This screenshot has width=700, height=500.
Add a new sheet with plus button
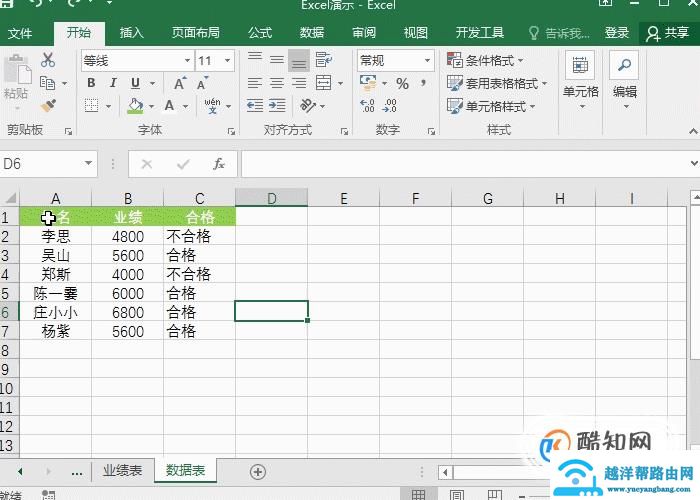258,471
